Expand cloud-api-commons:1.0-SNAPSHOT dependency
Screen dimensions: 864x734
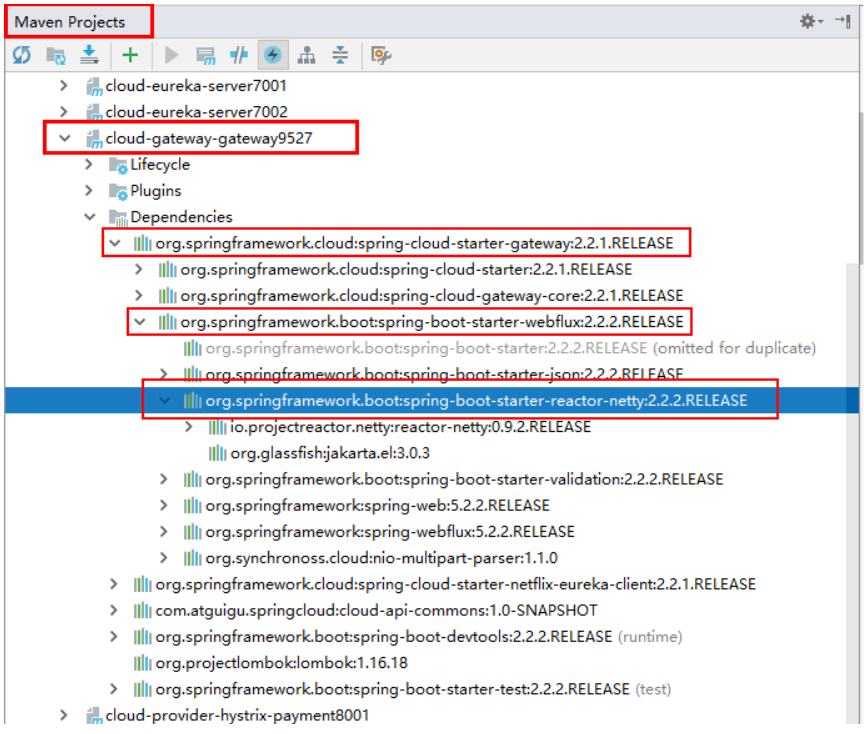tap(114, 611)
